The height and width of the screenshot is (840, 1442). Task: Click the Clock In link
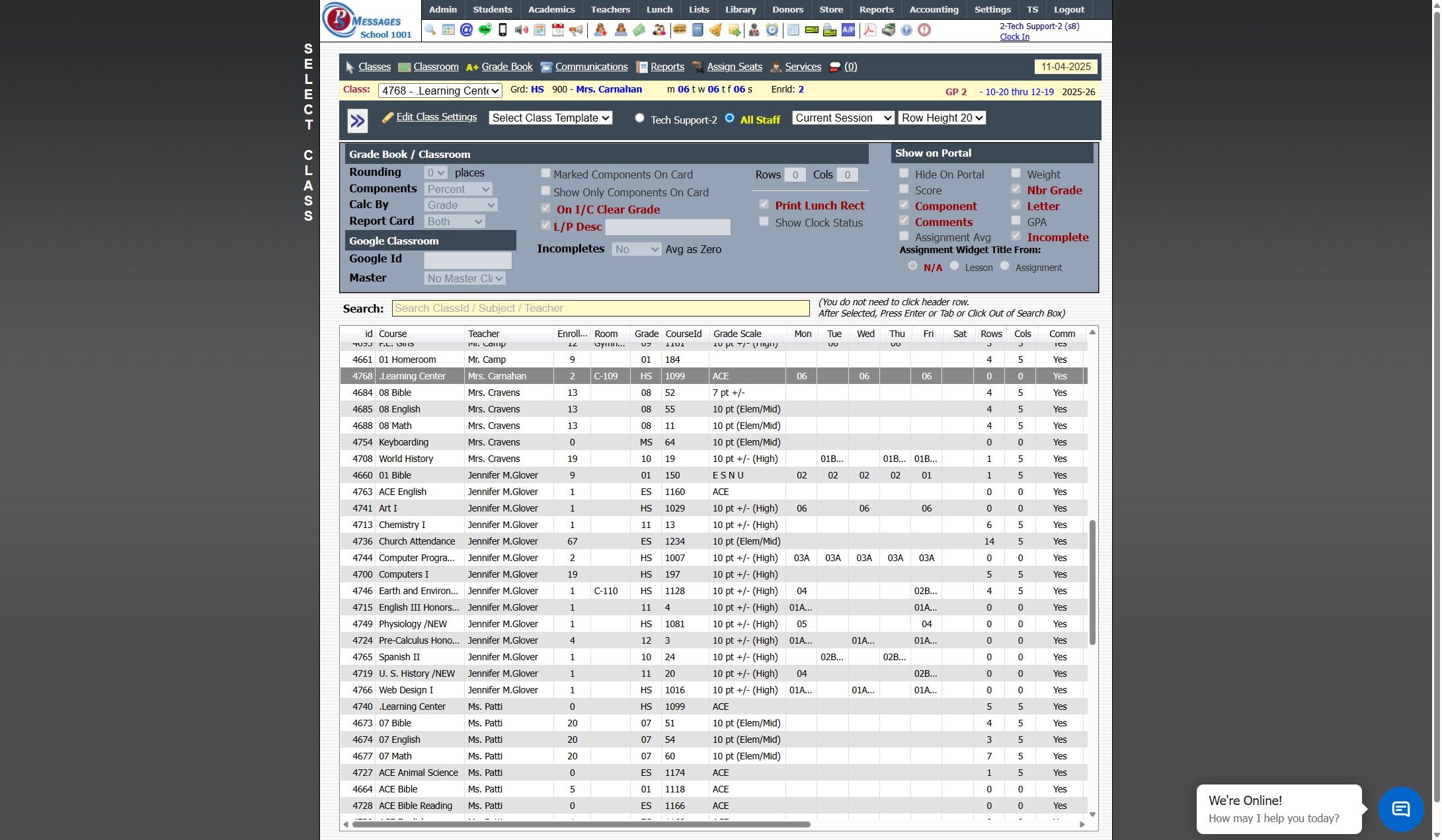point(1014,37)
